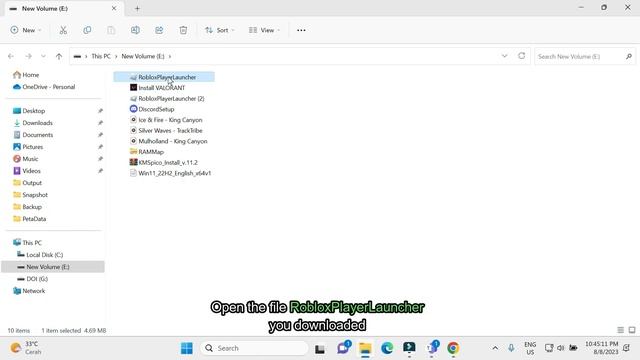Select the New Volume (E:) window tab

[x=63, y=8]
